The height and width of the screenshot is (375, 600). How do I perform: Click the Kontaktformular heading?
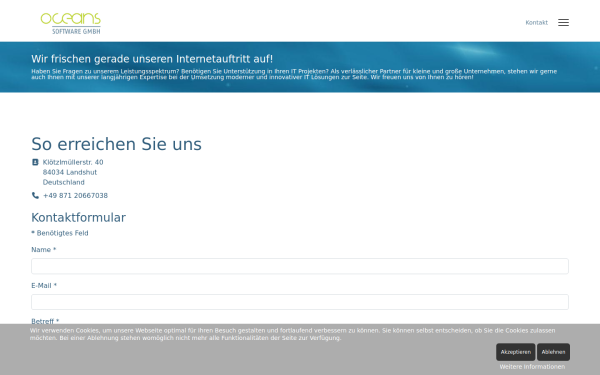(78, 217)
